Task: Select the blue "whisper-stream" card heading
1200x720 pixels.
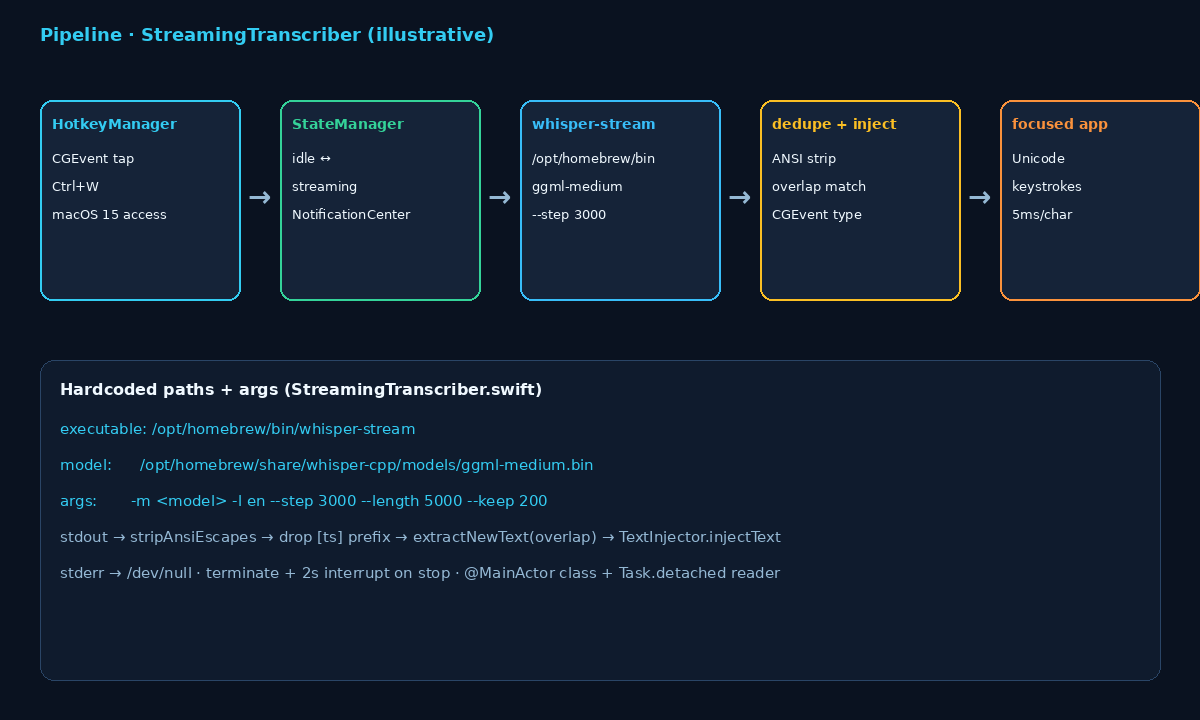Action: tap(594, 124)
